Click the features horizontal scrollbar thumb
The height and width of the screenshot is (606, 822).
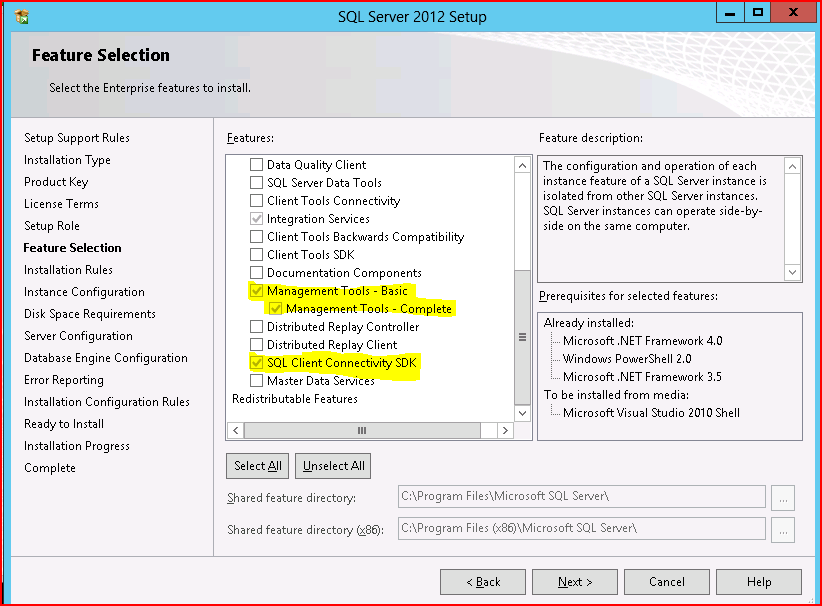click(x=362, y=430)
